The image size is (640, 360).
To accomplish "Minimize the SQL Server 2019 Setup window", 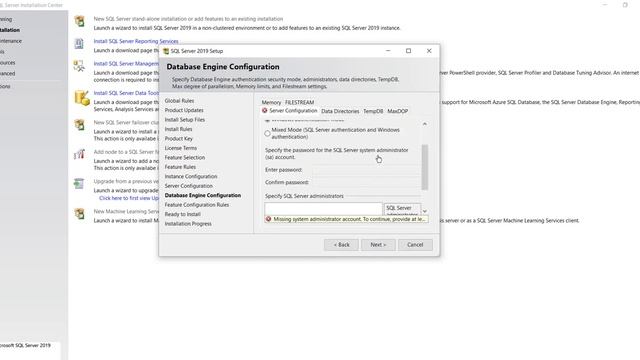I will tap(388, 51).
